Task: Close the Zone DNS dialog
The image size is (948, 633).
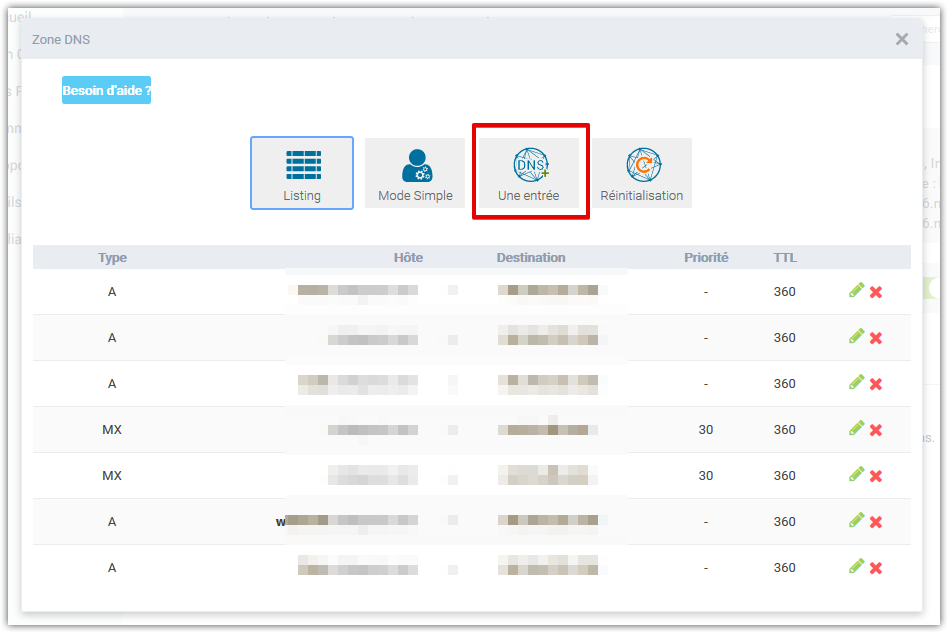Action: 901,39
